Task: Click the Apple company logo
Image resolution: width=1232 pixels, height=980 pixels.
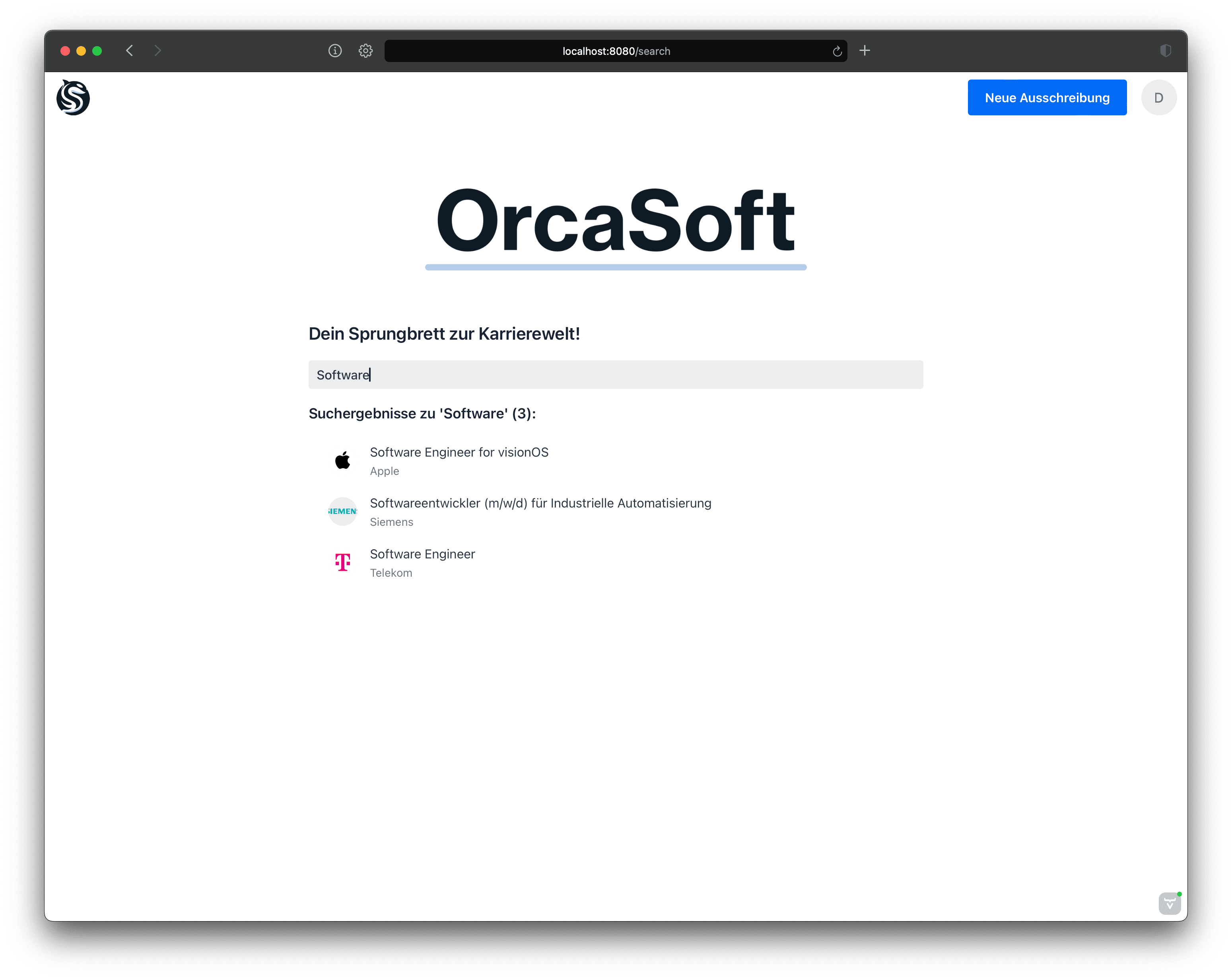Action: (x=342, y=461)
